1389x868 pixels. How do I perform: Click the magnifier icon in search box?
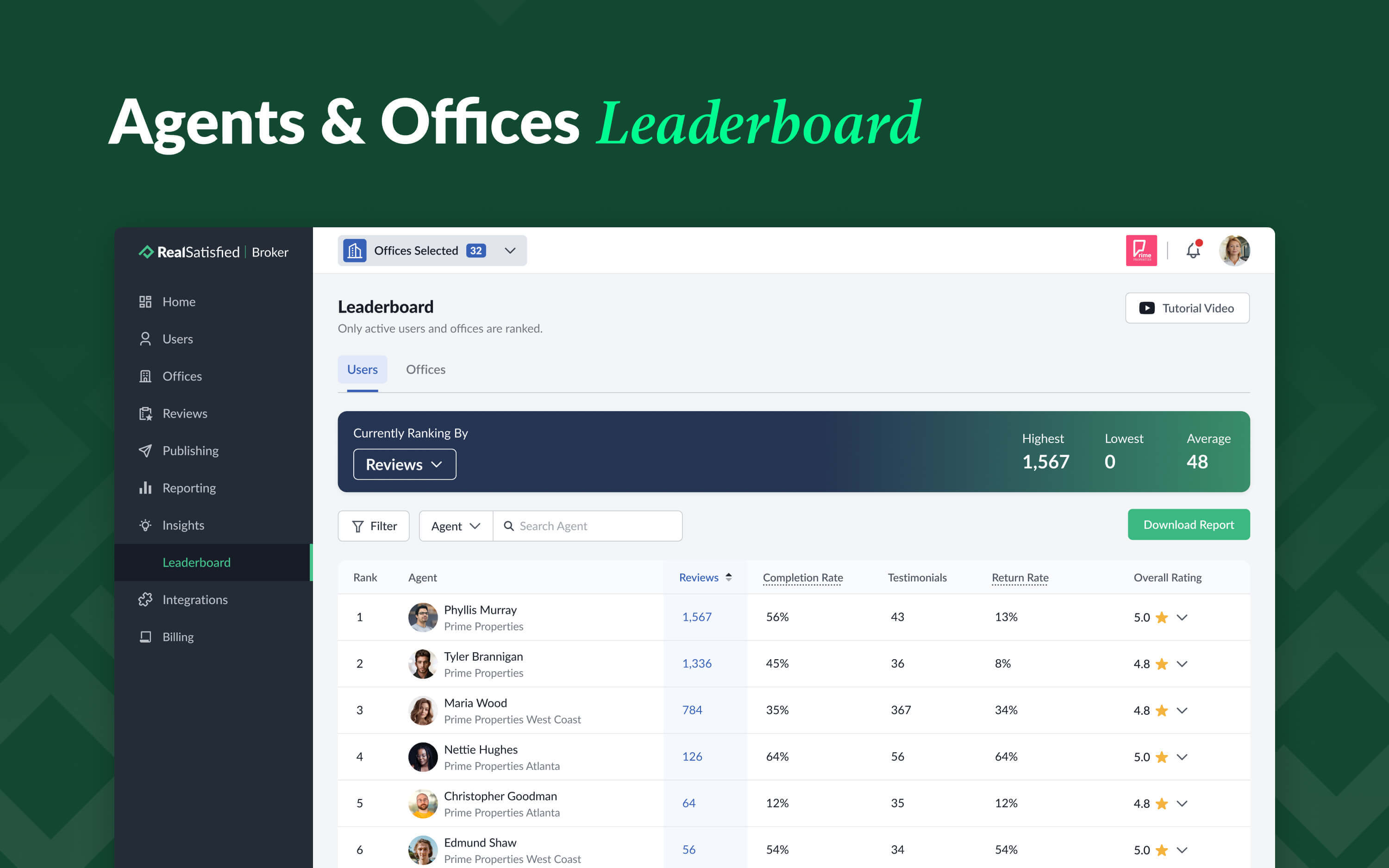[508, 526]
